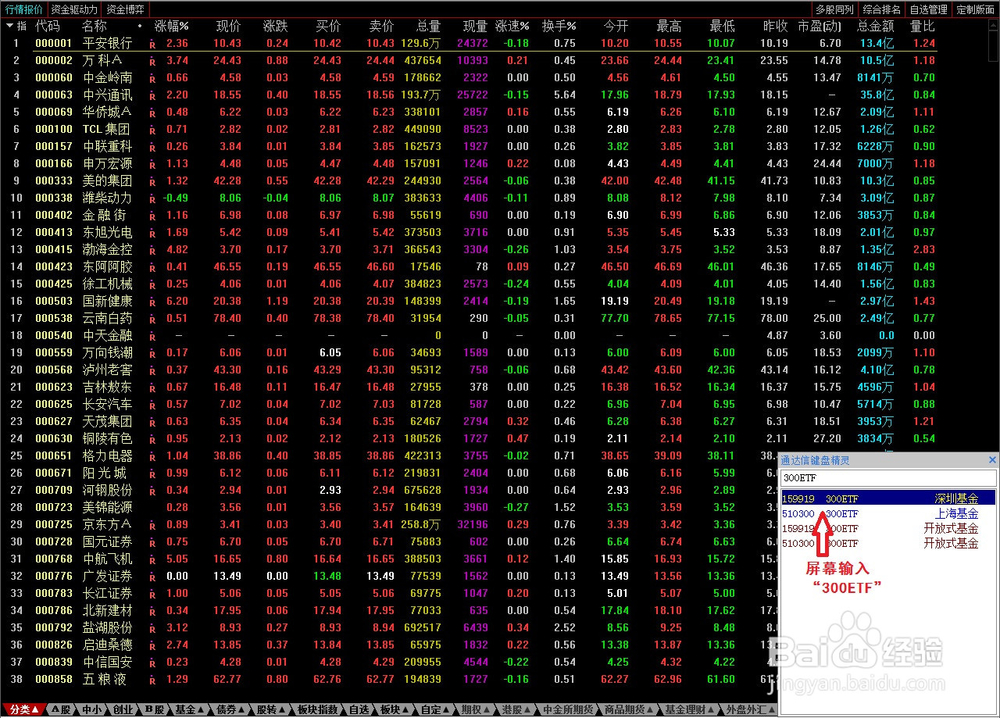The image size is (1000, 718).
Task: Click the R marker icon beside 五粮液
Action: click(x=152, y=680)
